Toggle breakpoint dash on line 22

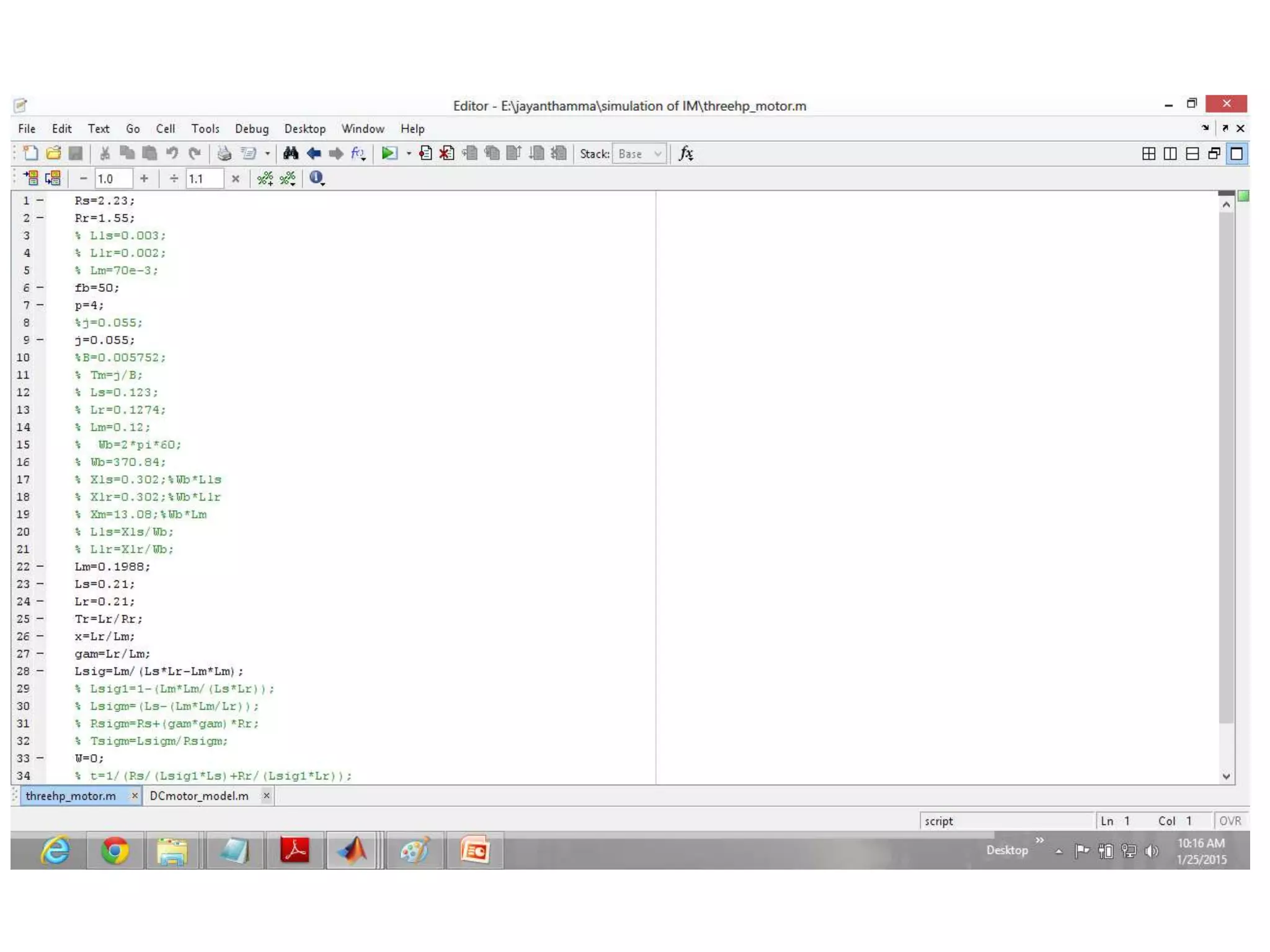40,566
